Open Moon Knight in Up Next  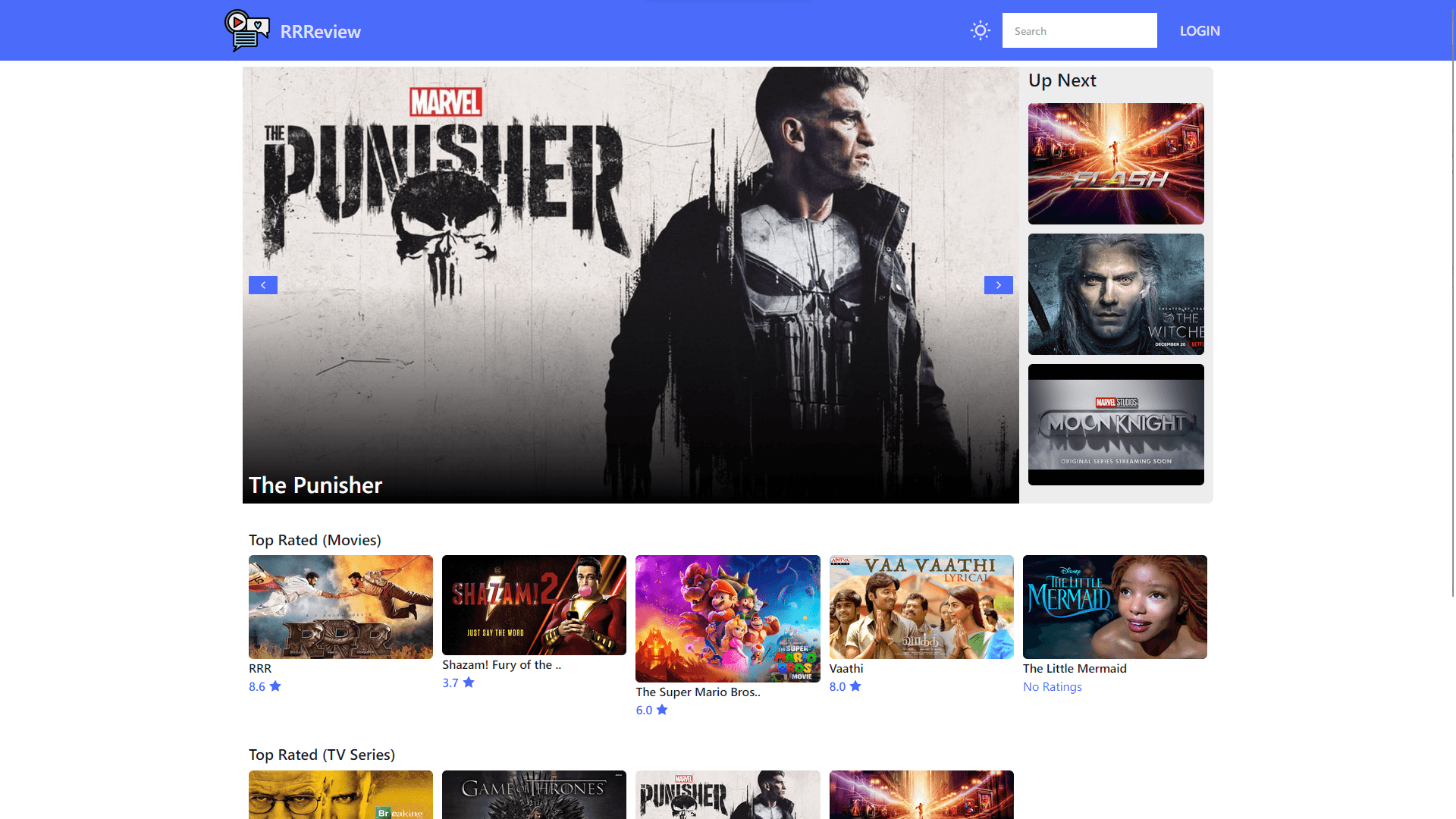point(1116,425)
